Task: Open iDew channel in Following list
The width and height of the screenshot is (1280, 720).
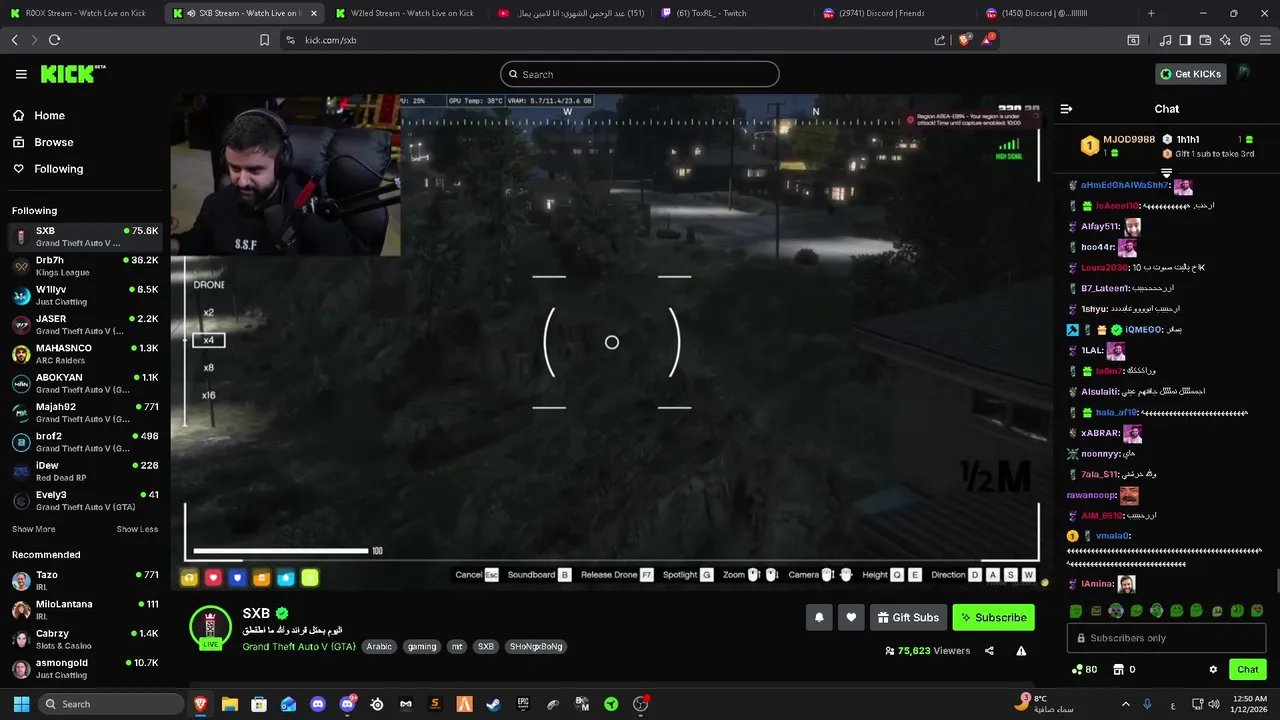Action: point(84,471)
